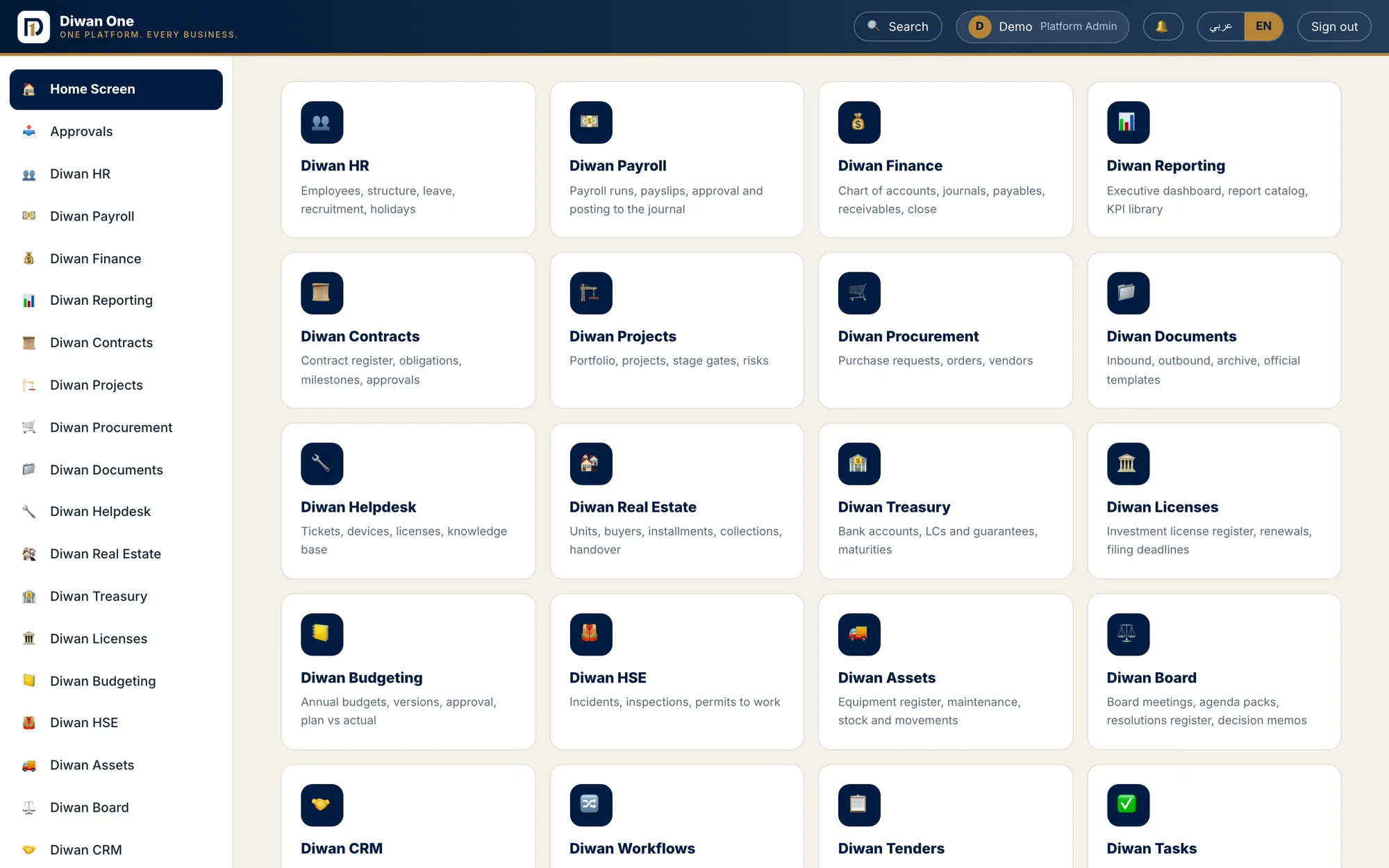The width and height of the screenshot is (1389, 868).
Task: Open Diwan Licenses in sidebar
Action: [116, 638]
